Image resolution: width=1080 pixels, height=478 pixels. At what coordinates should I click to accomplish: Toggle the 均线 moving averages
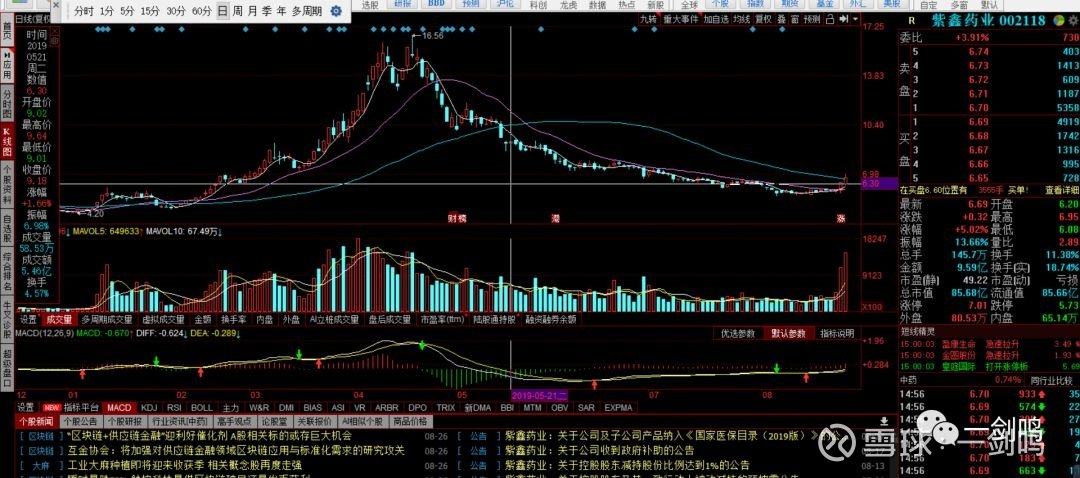741,19
